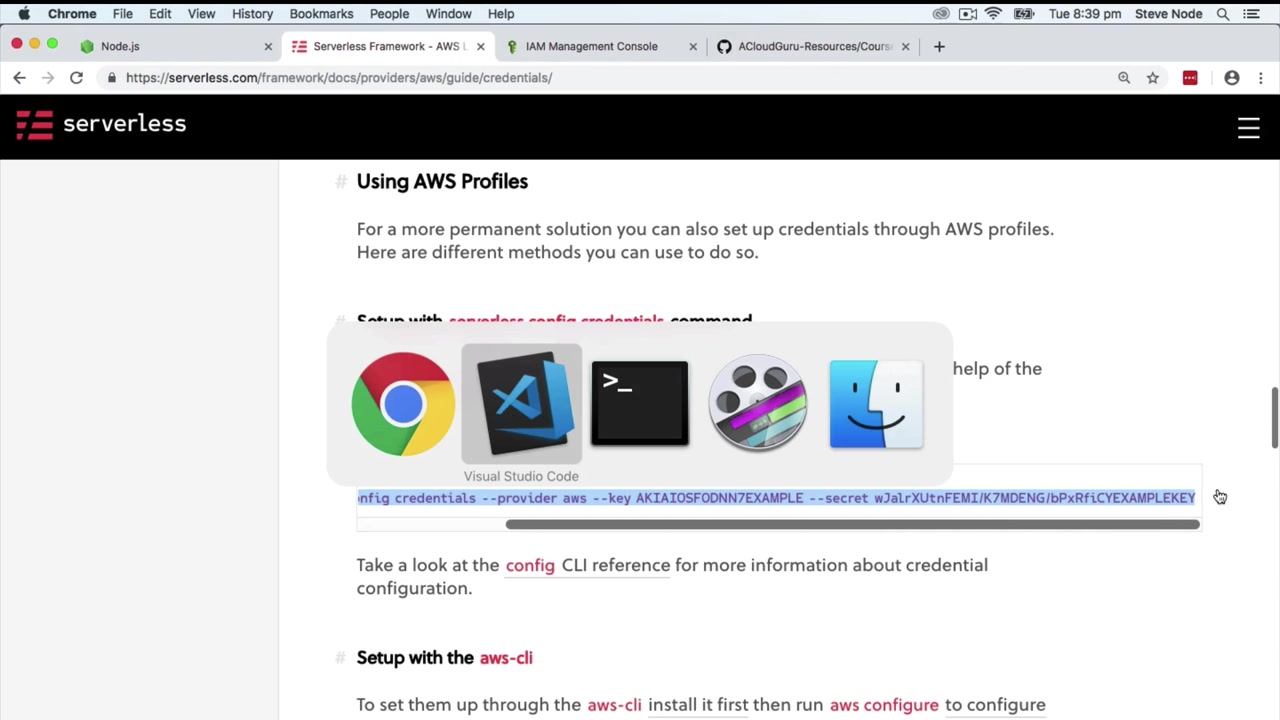Select Visual Studio Code in the app switcher
The height and width of the screenshot is (720, 1280).
click(521, 404)
